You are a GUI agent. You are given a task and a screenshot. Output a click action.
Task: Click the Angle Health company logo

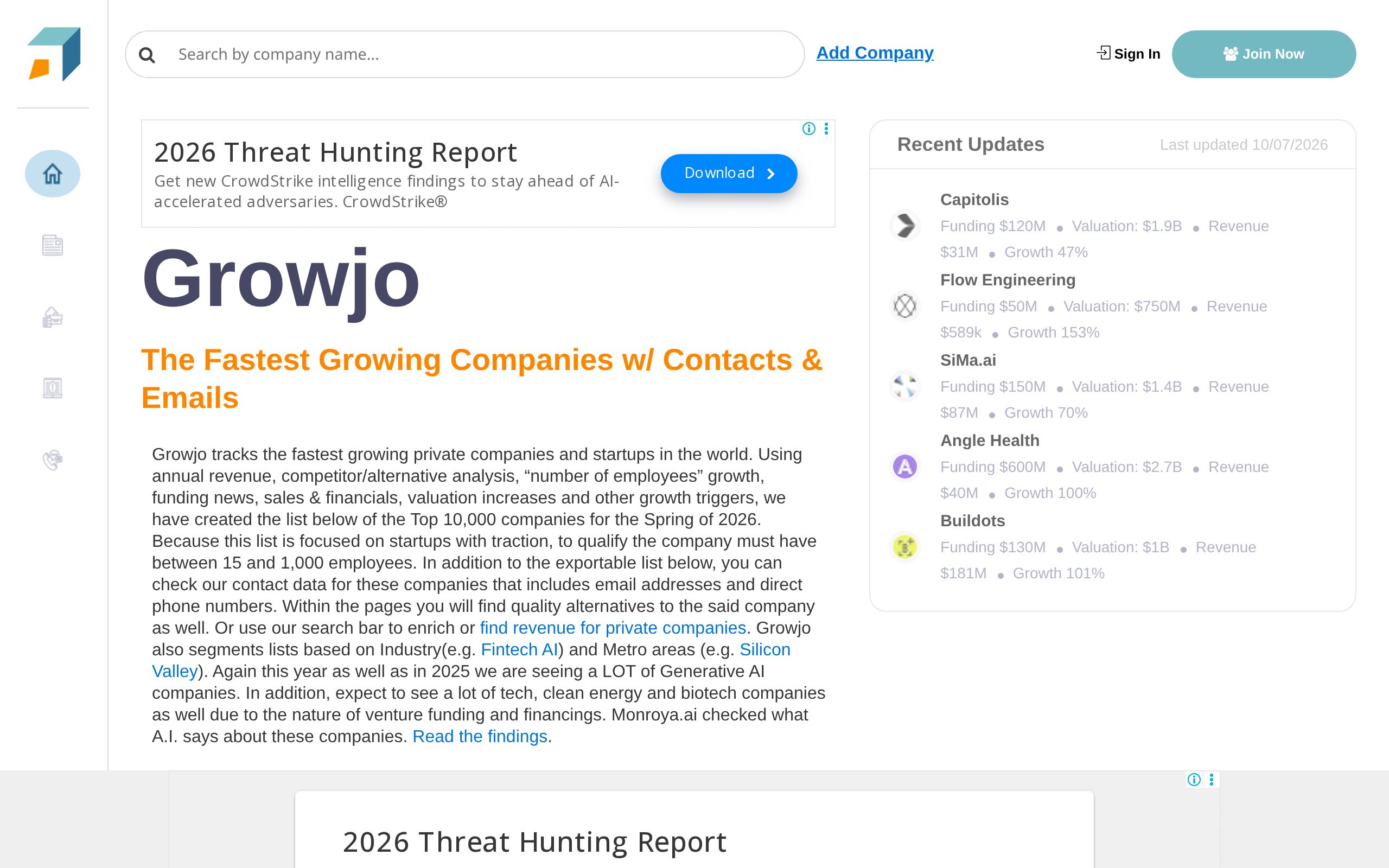coord(905,466)
